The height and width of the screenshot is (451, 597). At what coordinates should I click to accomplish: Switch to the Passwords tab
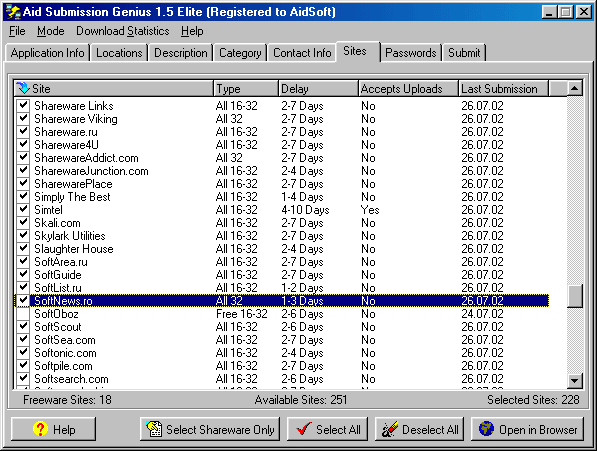[x=411, y=53]
